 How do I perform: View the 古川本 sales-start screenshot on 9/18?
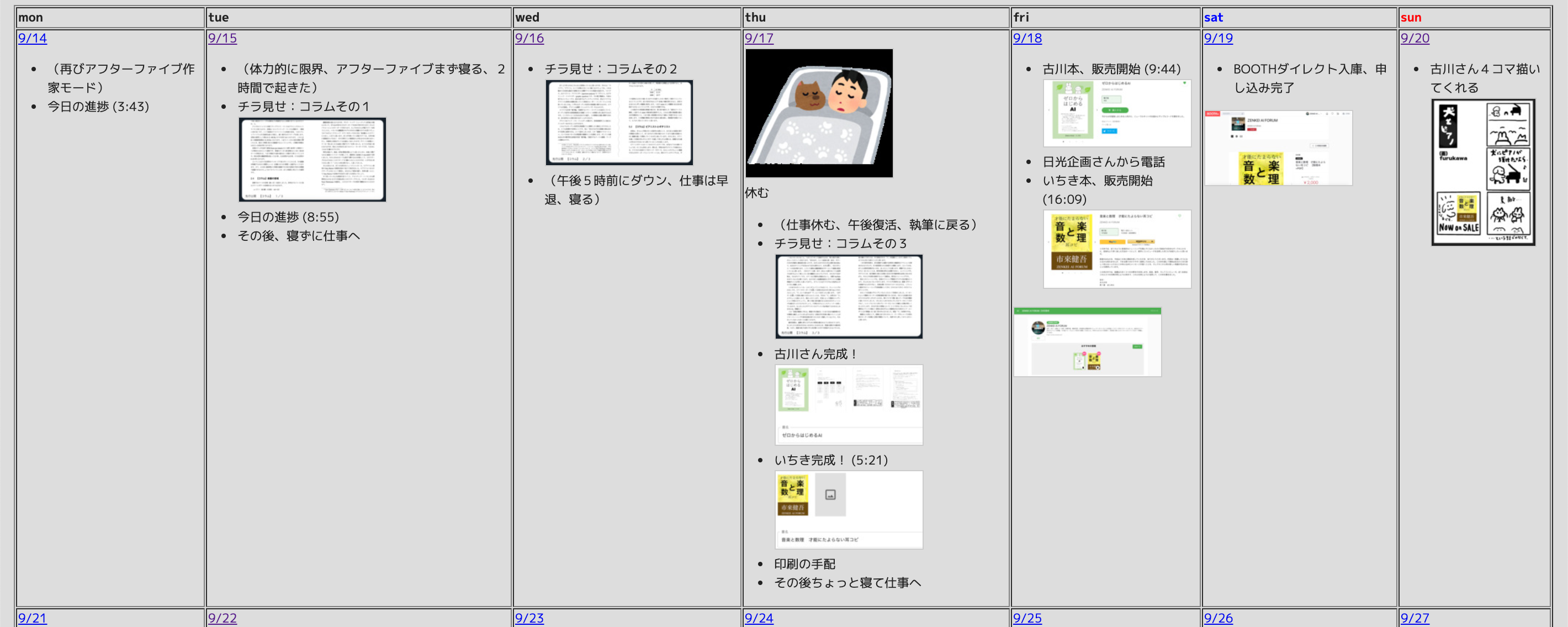pyautogui.click(x=1117, y=113)
